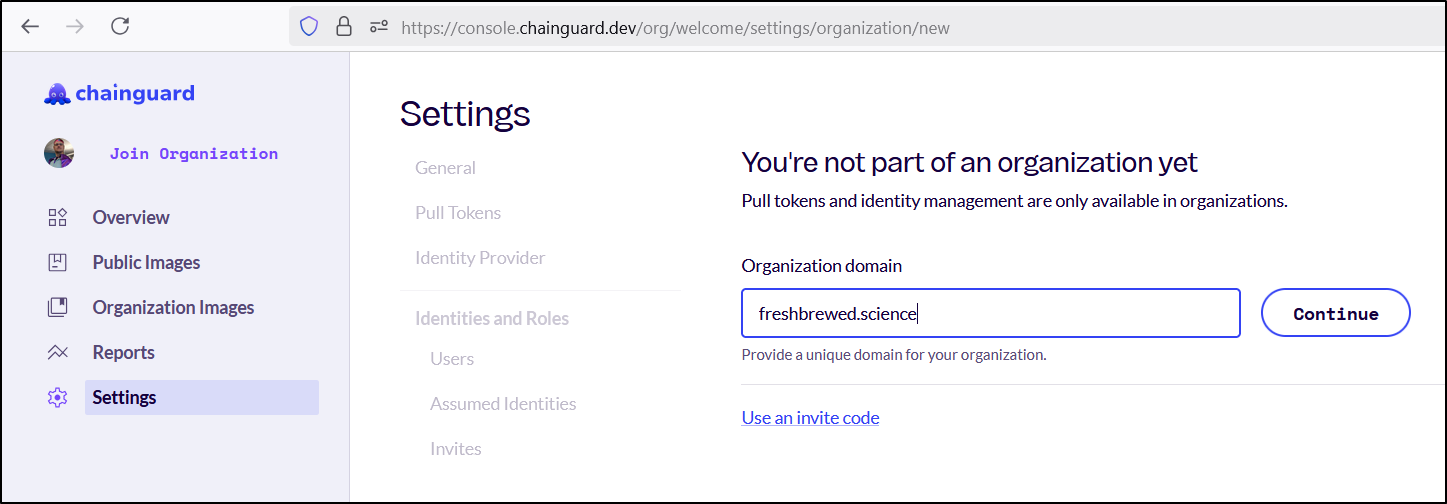Click the user avatar picture
This screenshot has height=504, width=1447.
[x=59, y=153]
